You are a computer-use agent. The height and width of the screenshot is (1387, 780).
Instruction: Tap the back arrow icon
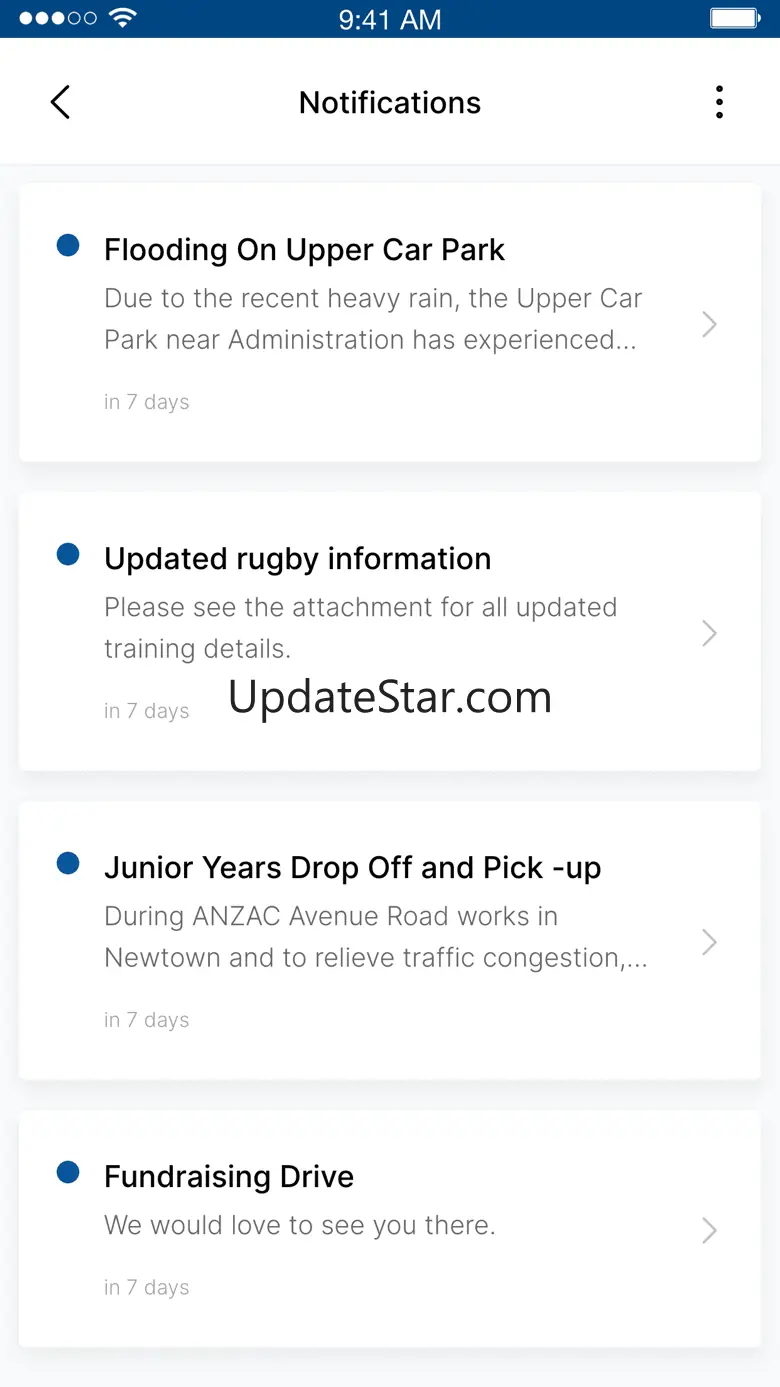61,102
